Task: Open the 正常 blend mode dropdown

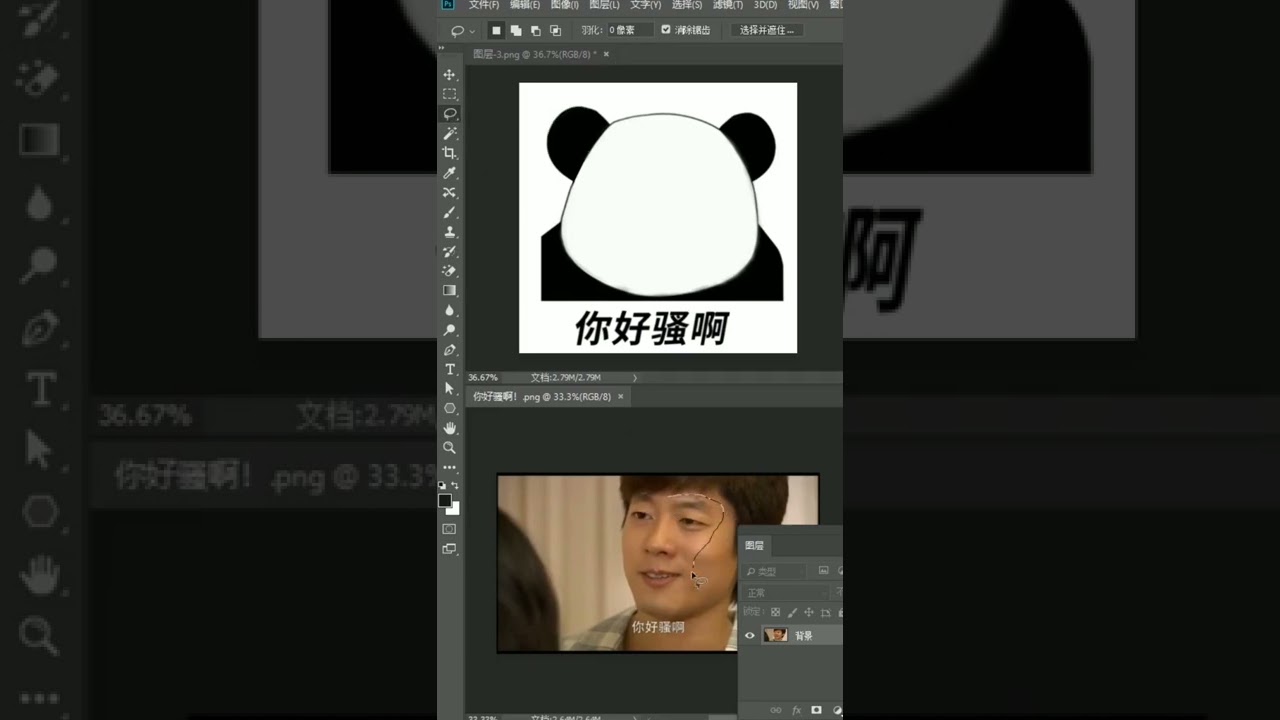Action: (787, 593)
